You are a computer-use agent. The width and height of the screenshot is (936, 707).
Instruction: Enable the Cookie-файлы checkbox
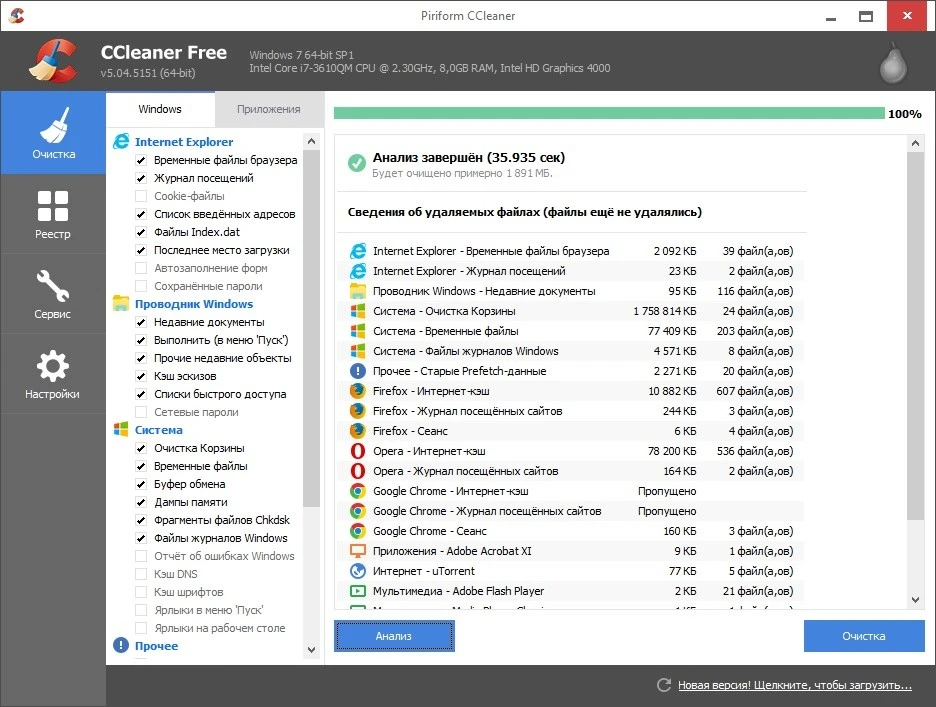[x=141, y=196]
